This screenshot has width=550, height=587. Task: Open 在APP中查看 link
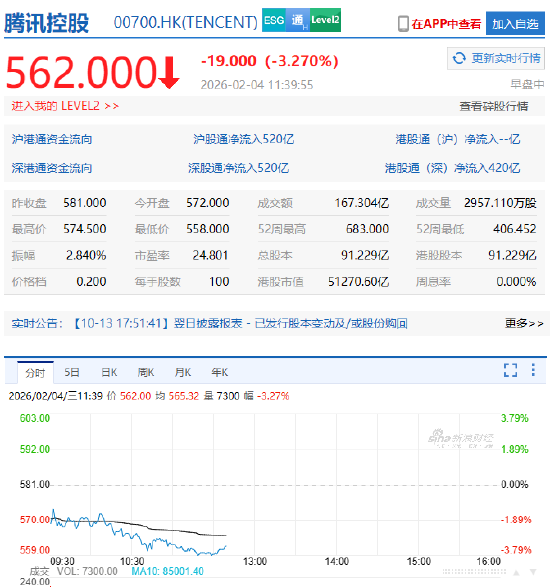[x=446, y=24]
